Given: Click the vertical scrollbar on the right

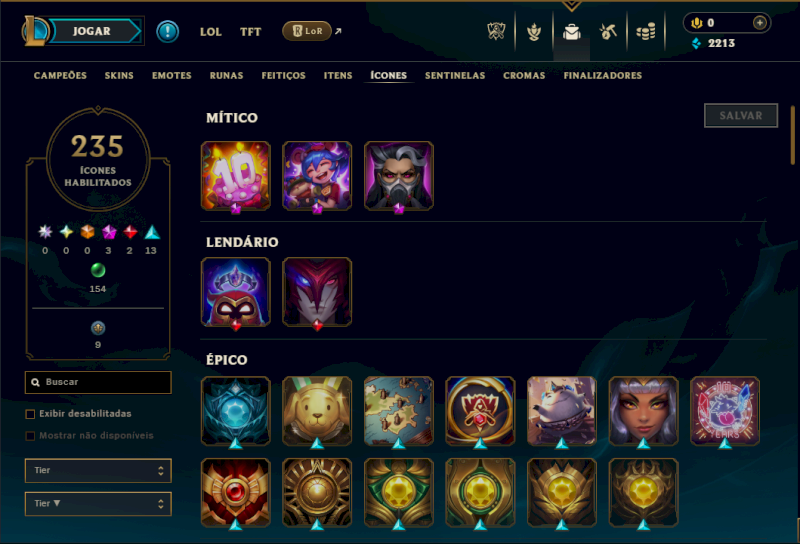Looking at the screenshot, I should click(792, 135).
